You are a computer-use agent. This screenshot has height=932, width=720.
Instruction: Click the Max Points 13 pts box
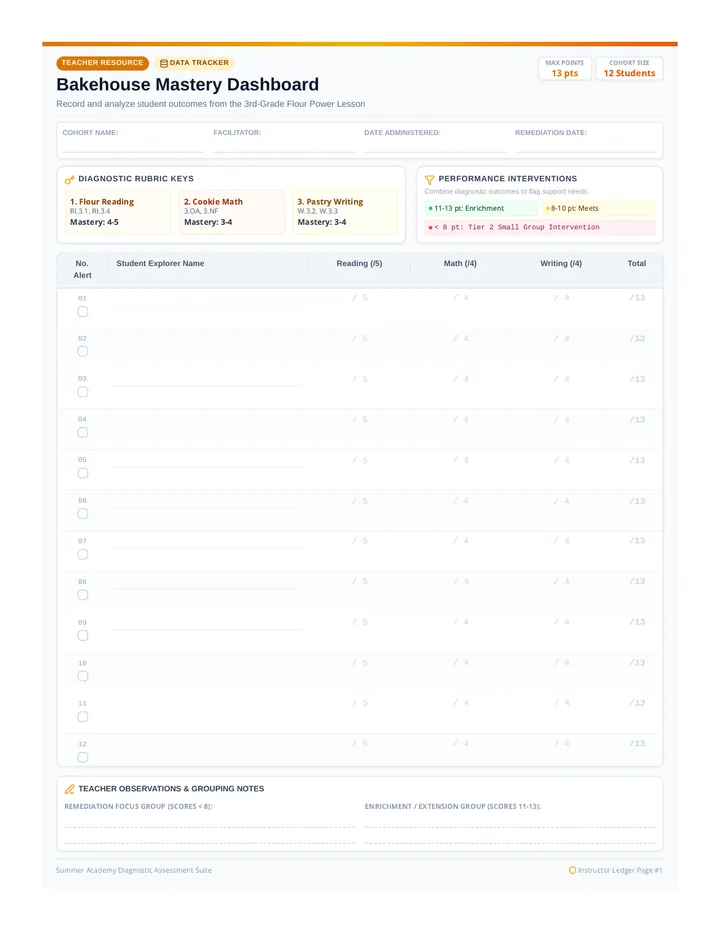click(x=565, y=68)
